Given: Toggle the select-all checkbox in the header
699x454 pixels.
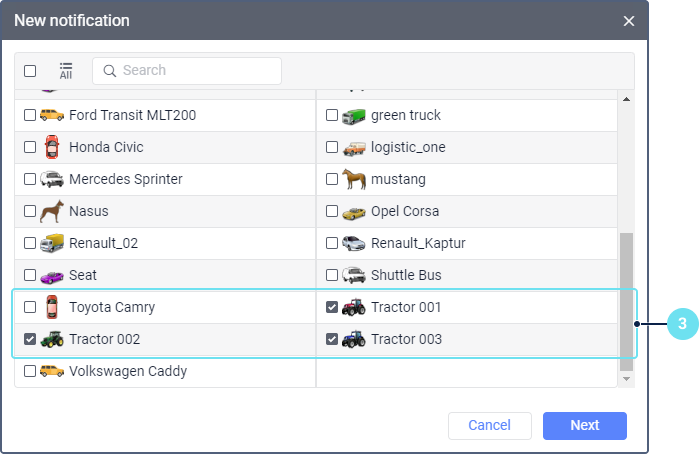Looking at the screenshot, I should tap(30, 71).
